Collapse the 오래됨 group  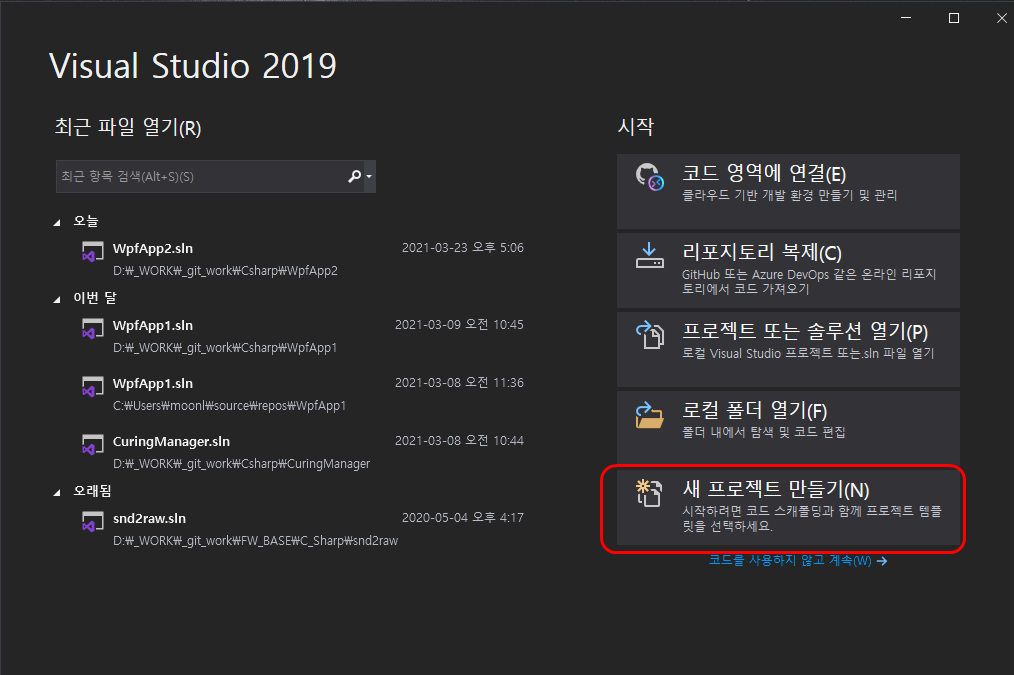57,493
